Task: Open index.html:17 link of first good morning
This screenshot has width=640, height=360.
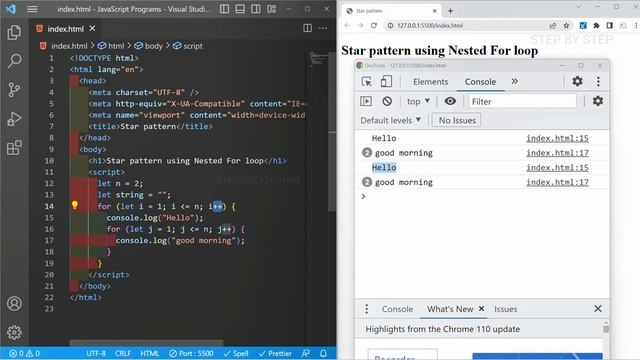Action: (x=557, y=153)
